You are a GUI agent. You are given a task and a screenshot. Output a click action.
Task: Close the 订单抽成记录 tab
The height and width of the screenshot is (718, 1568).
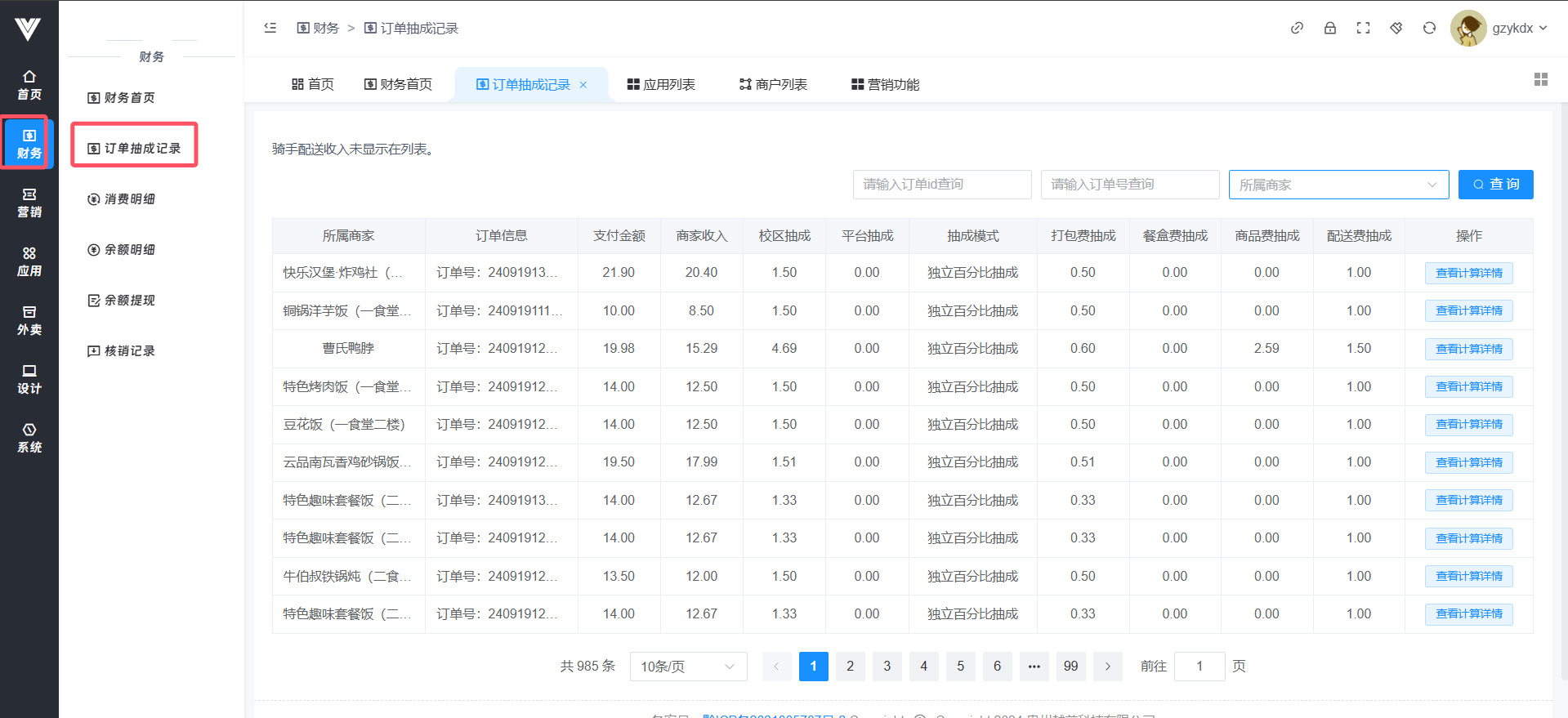pos(583,85)
